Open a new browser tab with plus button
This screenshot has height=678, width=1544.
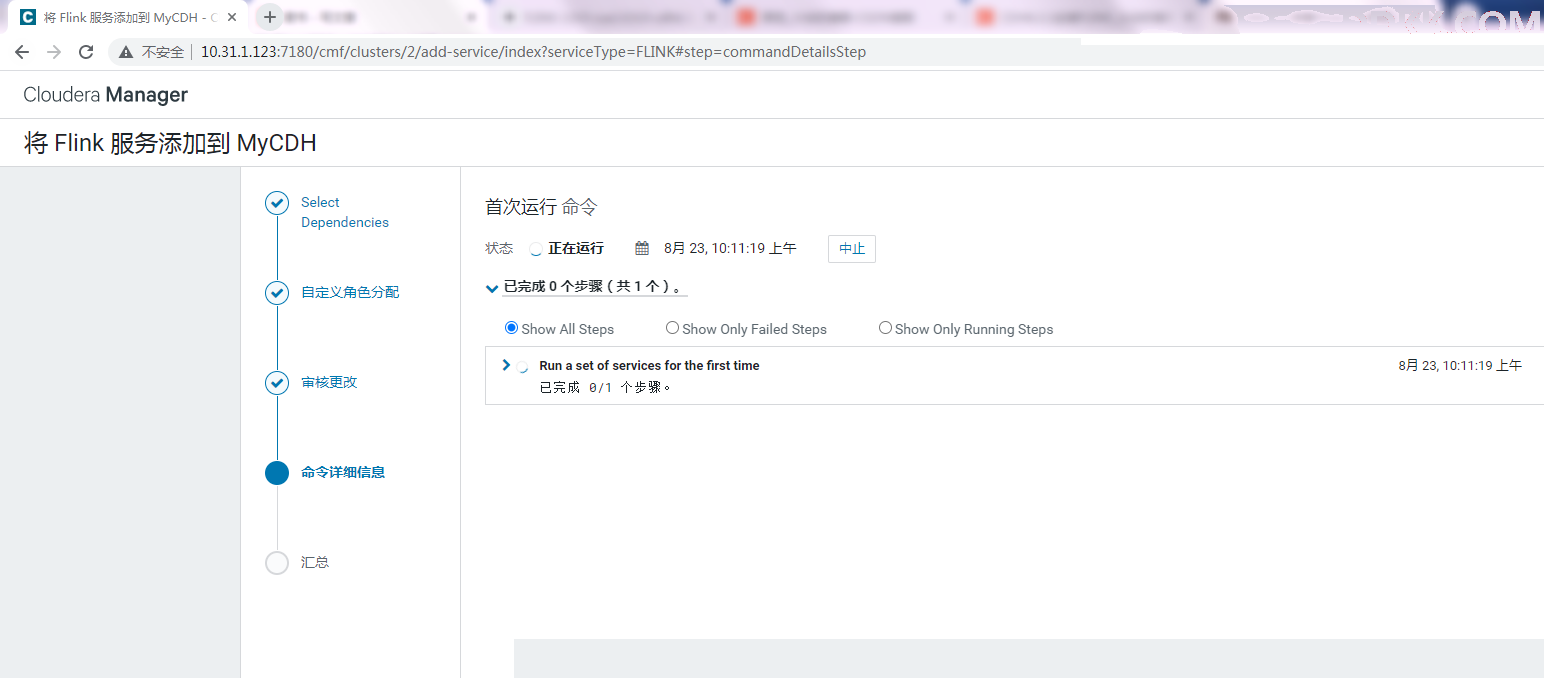[x=270, y=17]
